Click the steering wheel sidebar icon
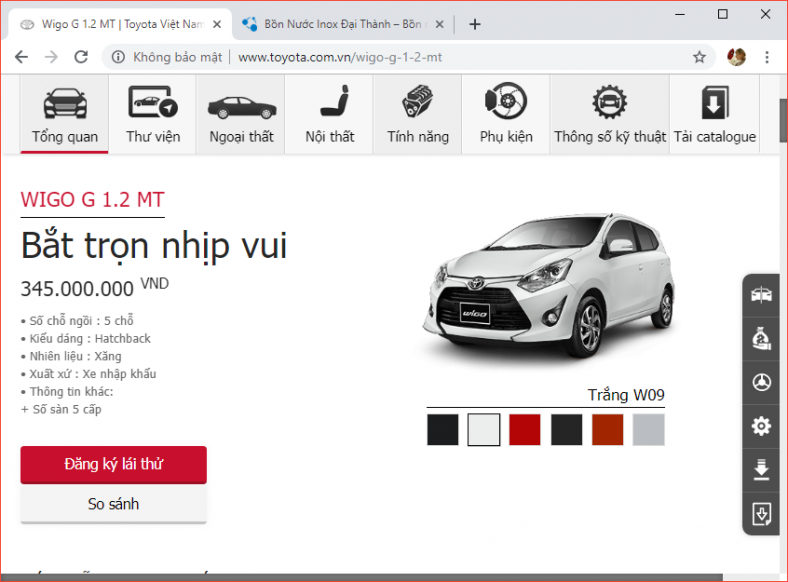Image resolution: width=788 pixels, height=582 pixels. [761, 383]
